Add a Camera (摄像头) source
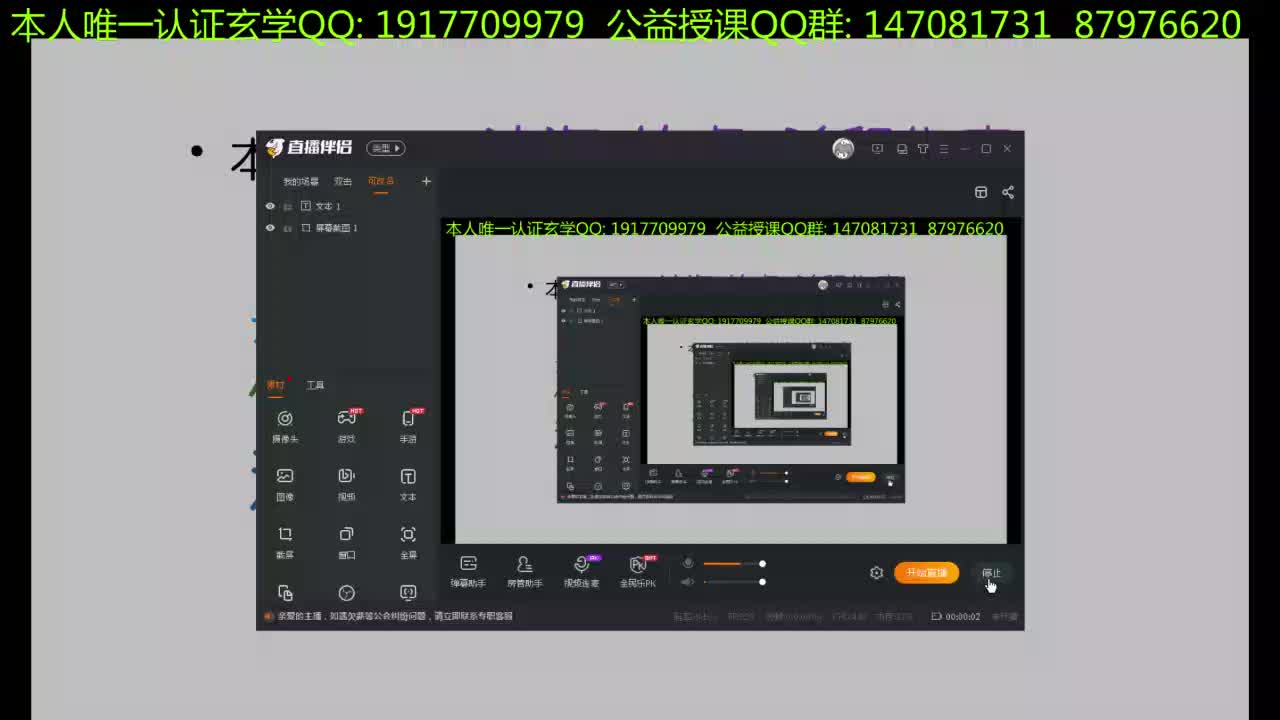Image resolution: width=1280 pixels, height=720 pixels. point(285,426)
